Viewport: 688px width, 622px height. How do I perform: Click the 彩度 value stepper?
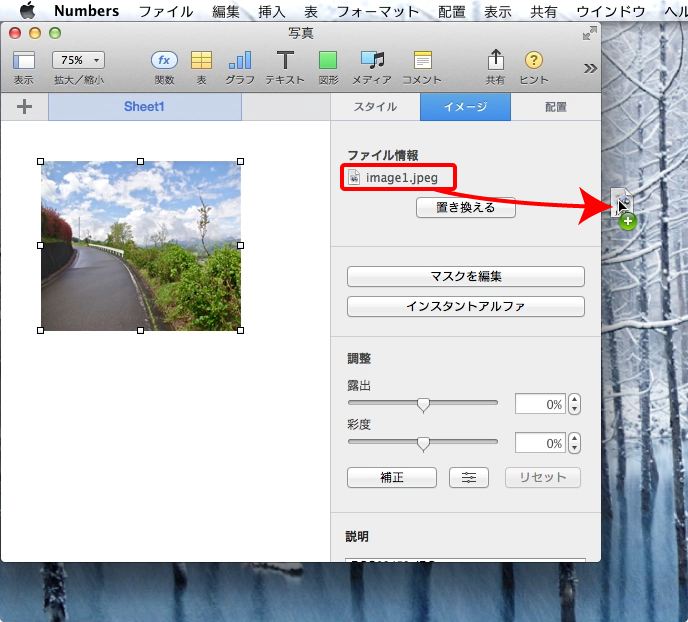[x=574, y=443]
